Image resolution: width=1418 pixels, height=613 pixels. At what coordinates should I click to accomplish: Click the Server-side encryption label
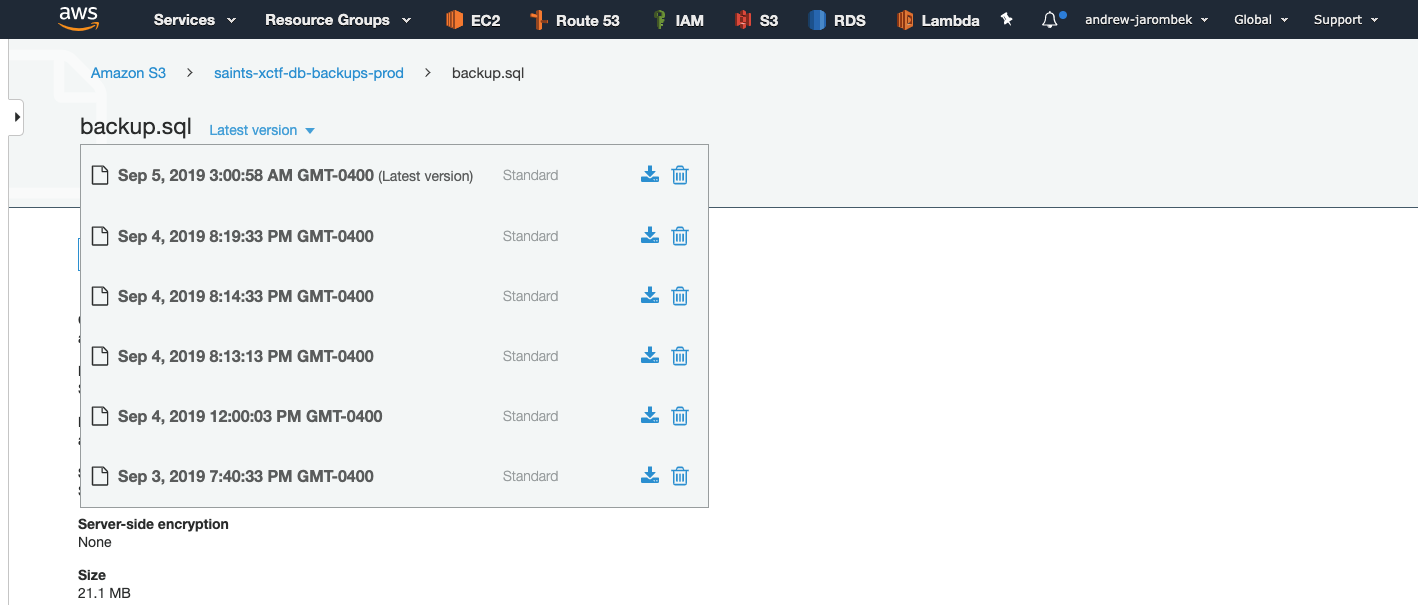pyautogui.click(x=153, y=524)
